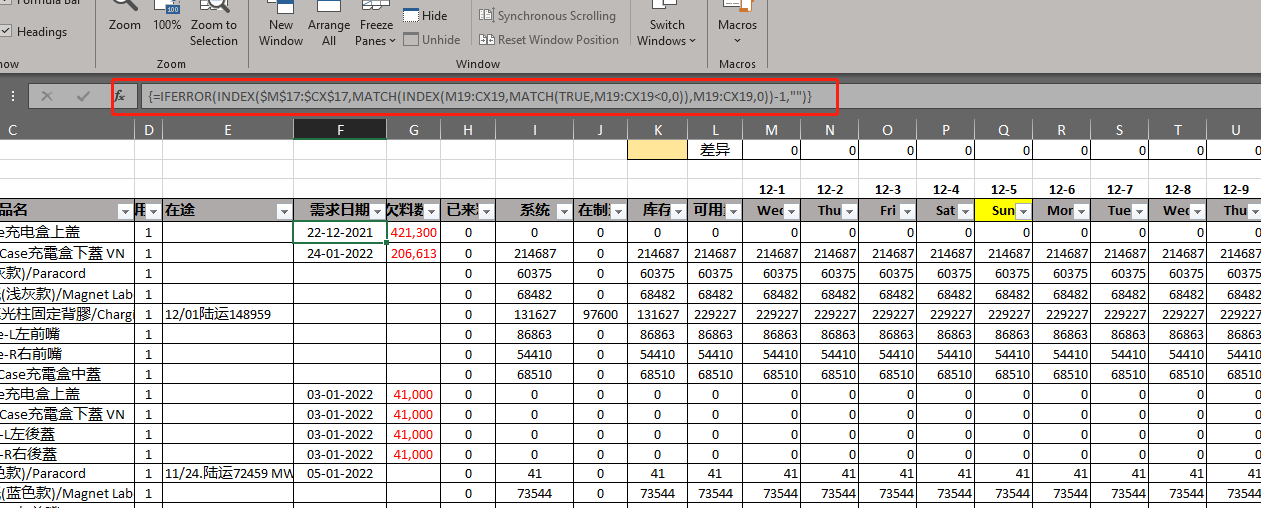Open filter on yellow Sun column header

[1022, 211]
